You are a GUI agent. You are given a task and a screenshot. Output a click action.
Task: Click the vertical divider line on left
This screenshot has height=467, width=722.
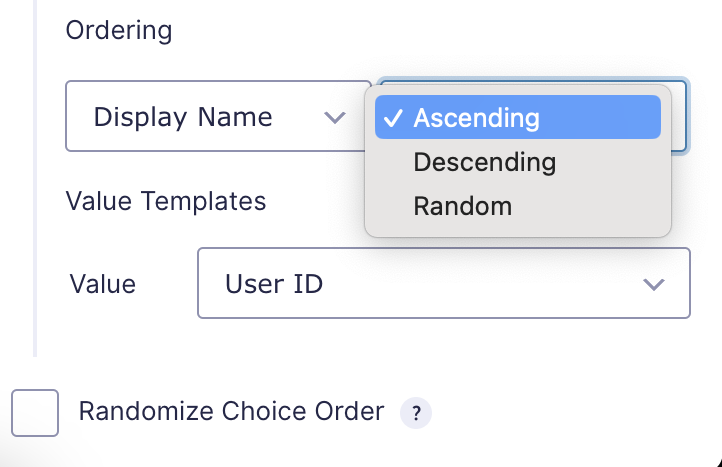click(x=35, y=178)
